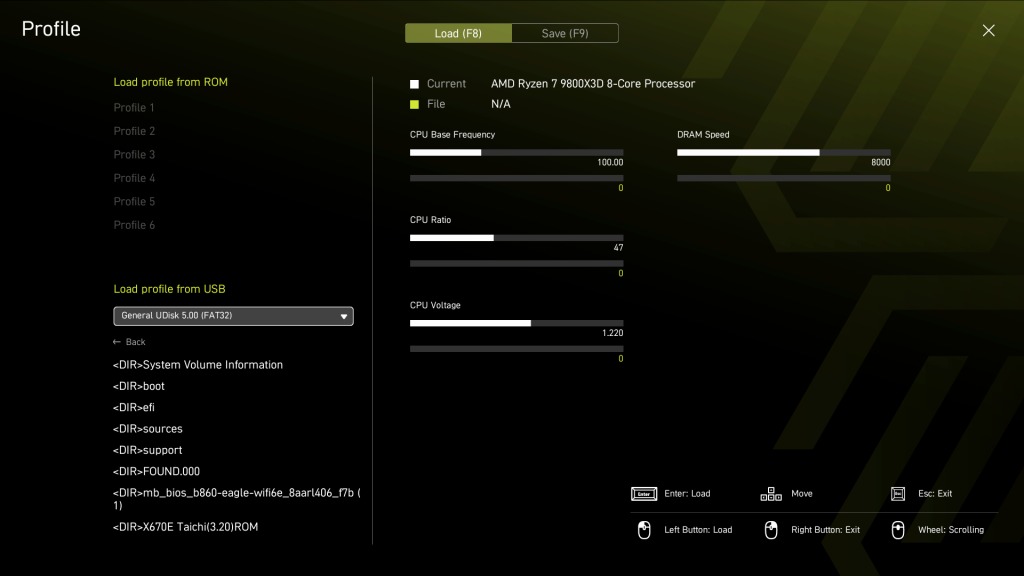
Task: Click the mouse wheel Scrolling icon
Action: pos(898,530)
